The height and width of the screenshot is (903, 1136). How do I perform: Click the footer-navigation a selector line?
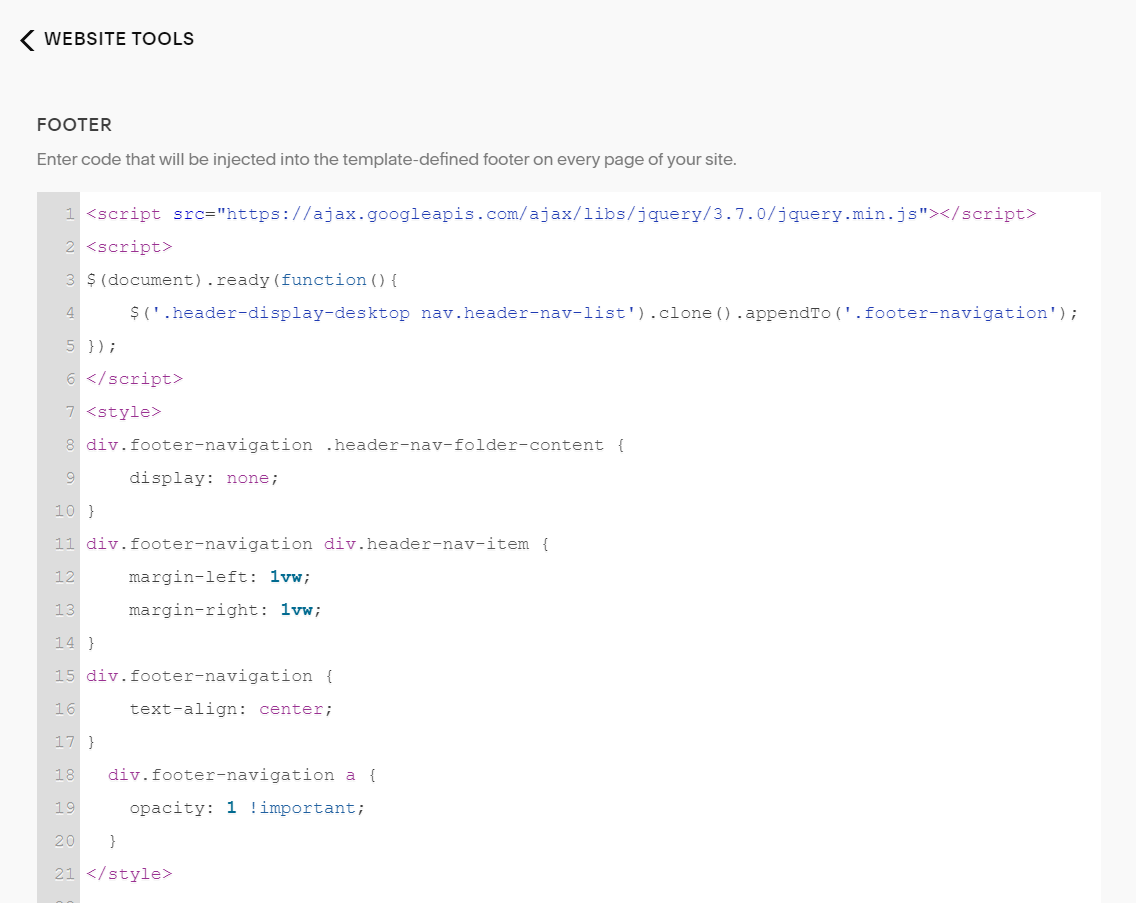click(x=242, y=775)
